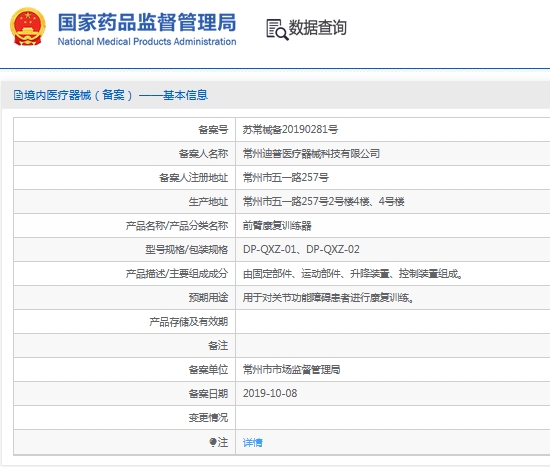The width and height of the screenshot is (550, 467).
Task: Select the date 2019-10-08
Action: coord(270,393)
